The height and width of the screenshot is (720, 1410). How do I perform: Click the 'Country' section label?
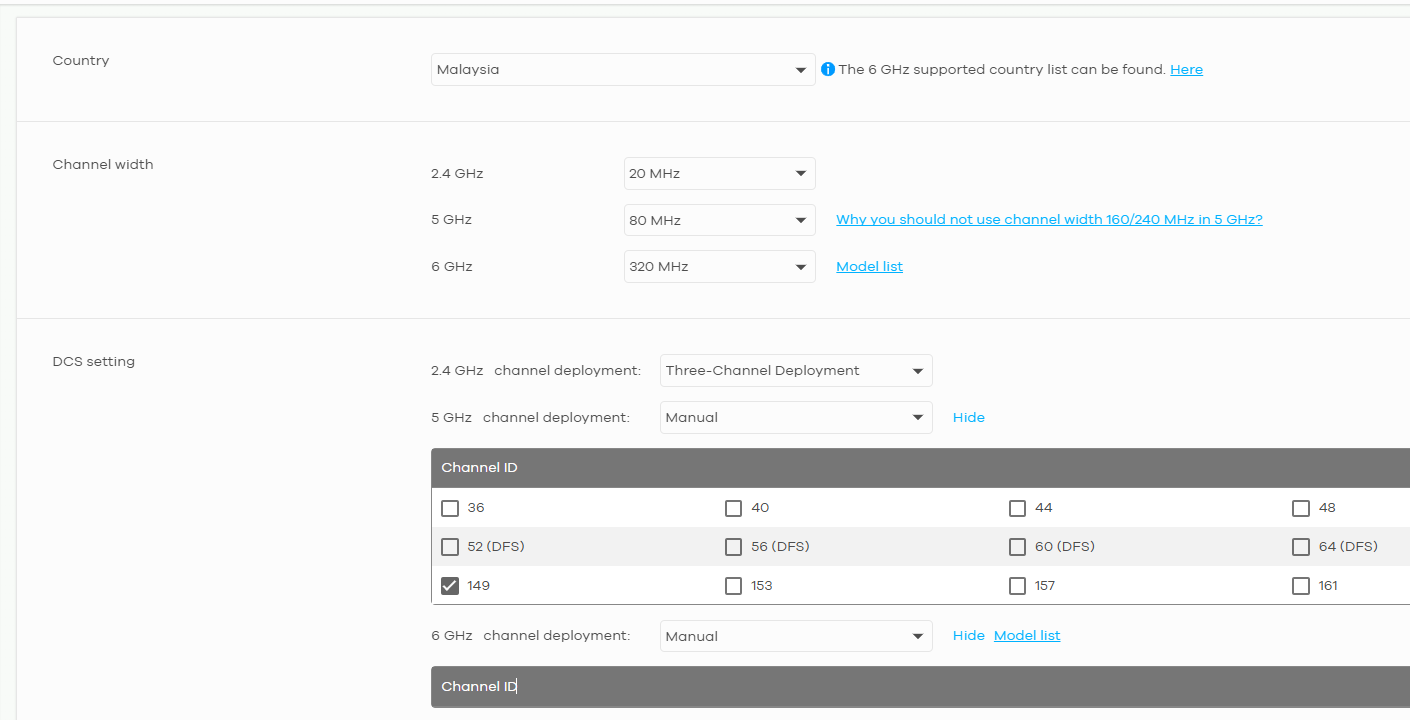pos(81,60)
